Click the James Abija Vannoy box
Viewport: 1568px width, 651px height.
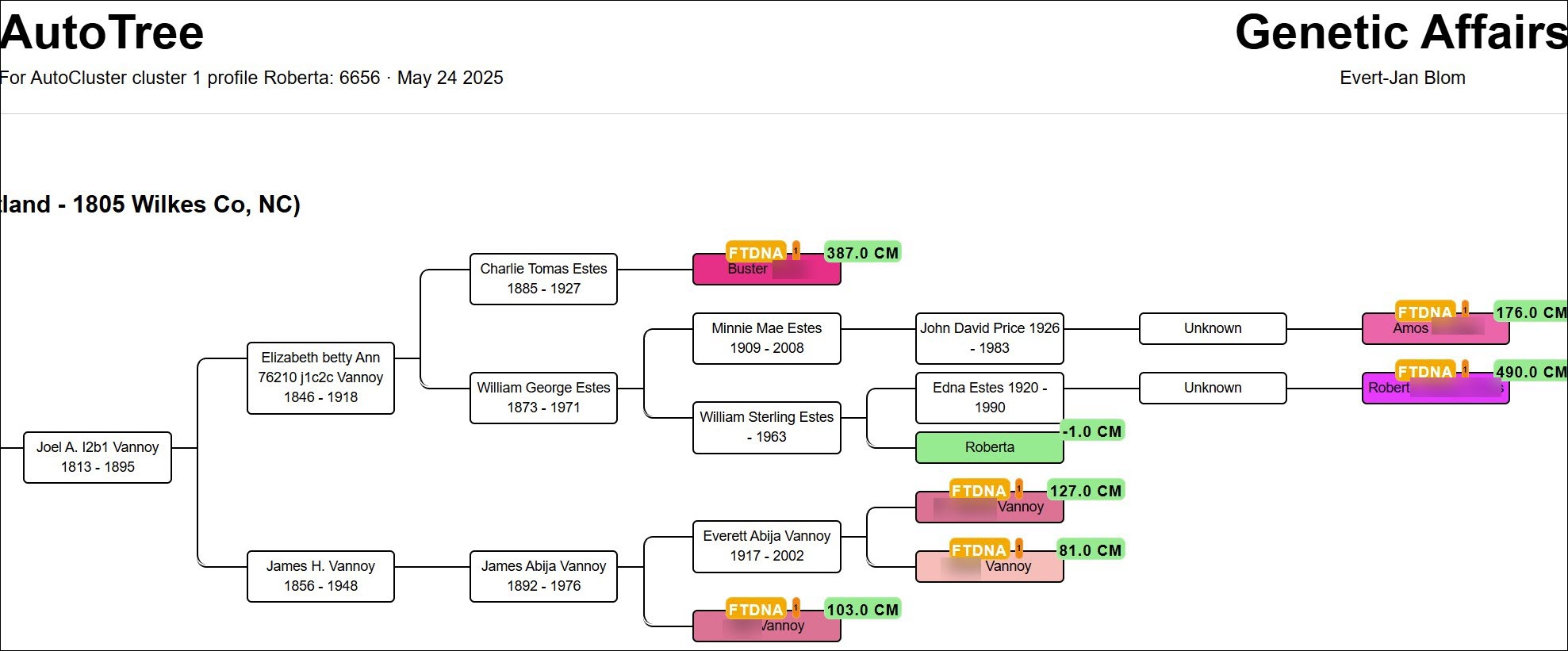(x=543, y=576)
